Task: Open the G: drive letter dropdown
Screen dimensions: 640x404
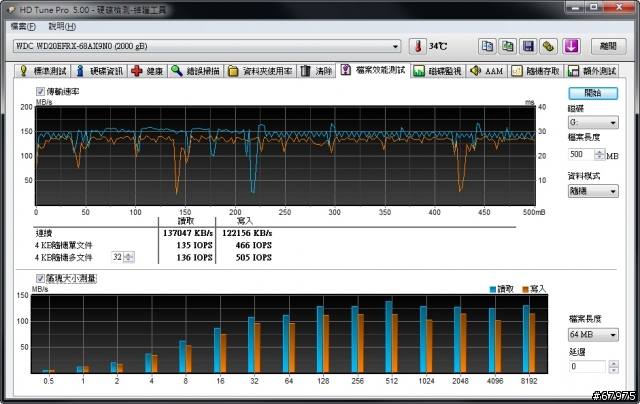Action: click(x=593, y=122)
